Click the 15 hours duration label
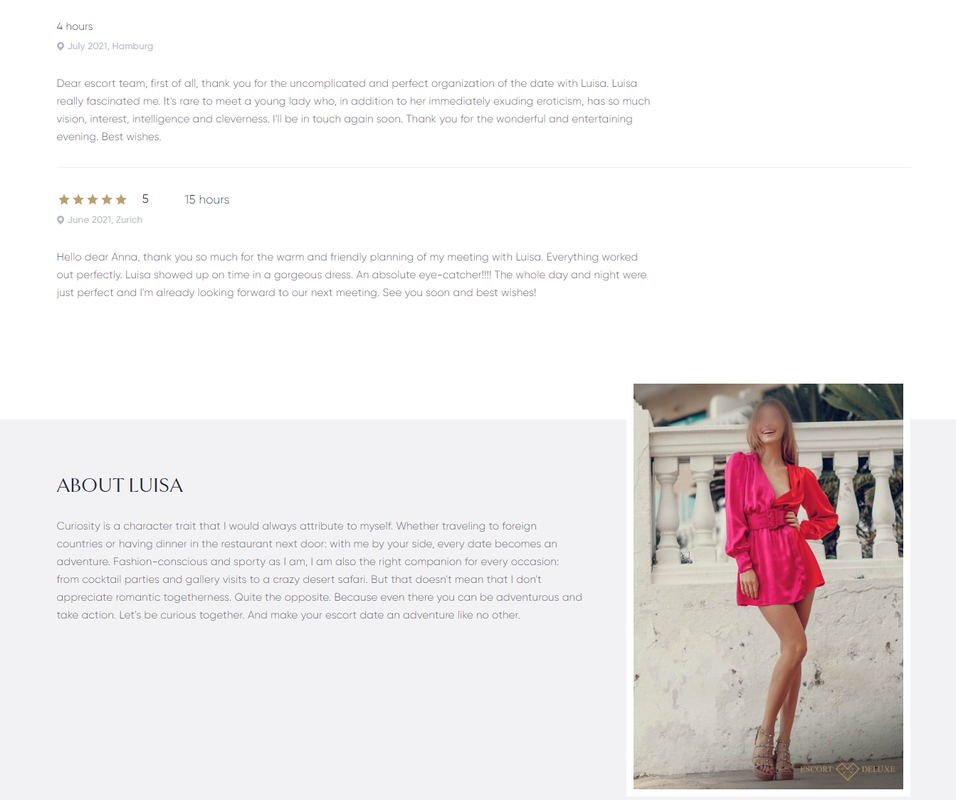 click(x=207, y=199)
